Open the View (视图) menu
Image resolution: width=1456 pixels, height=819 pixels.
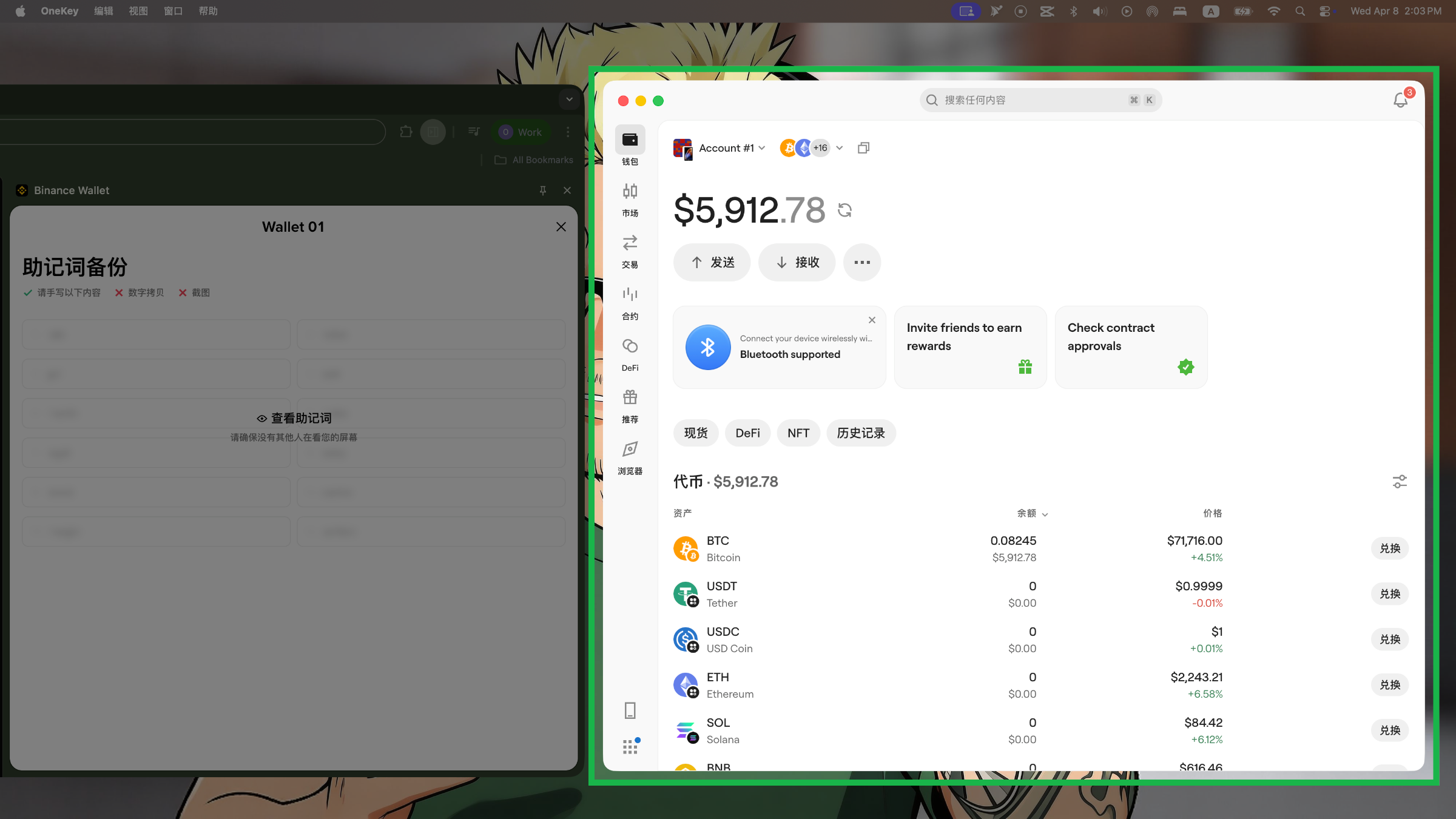pos(138,11)
